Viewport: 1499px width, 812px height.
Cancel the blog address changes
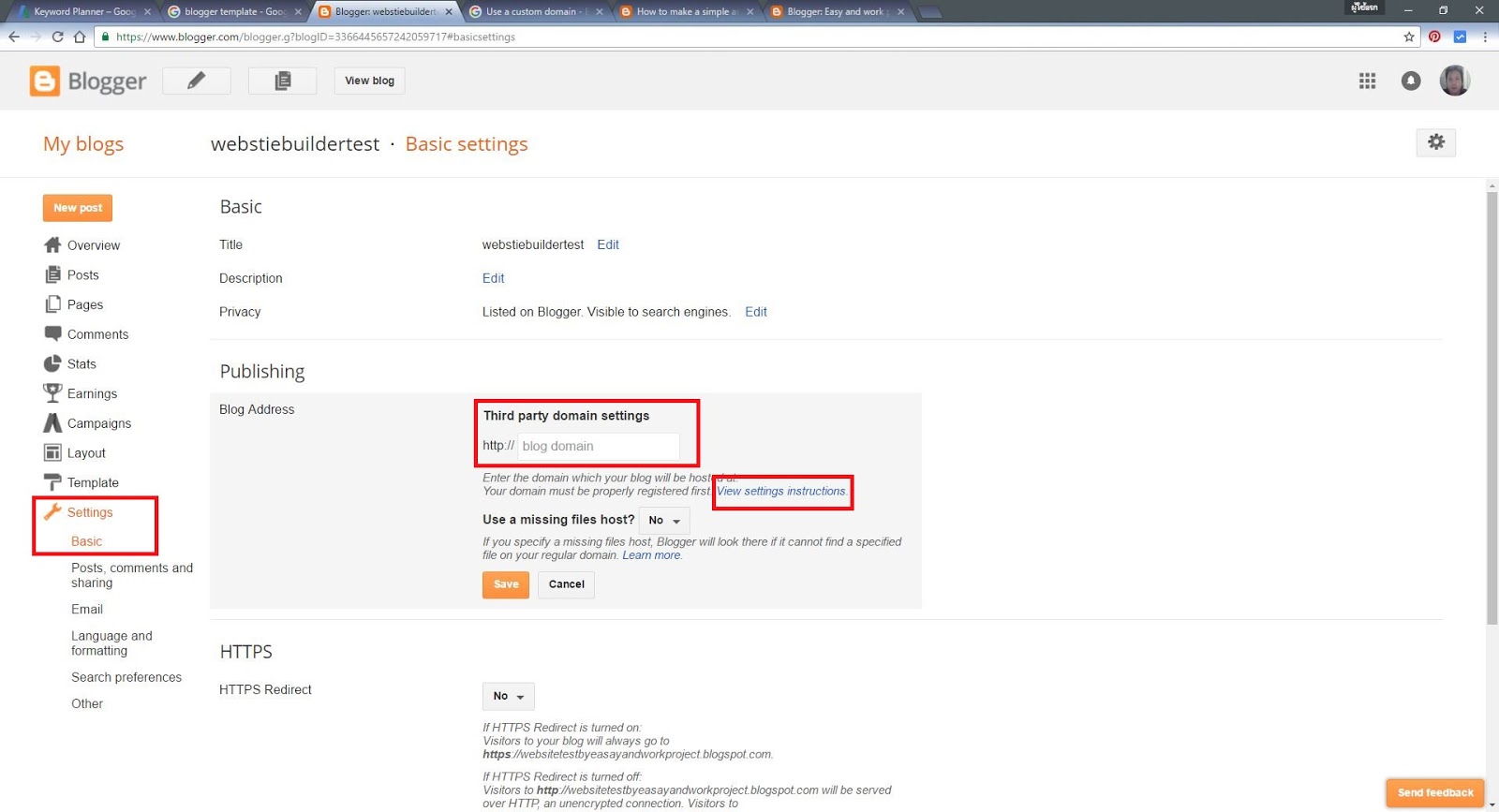pos(566,584)
